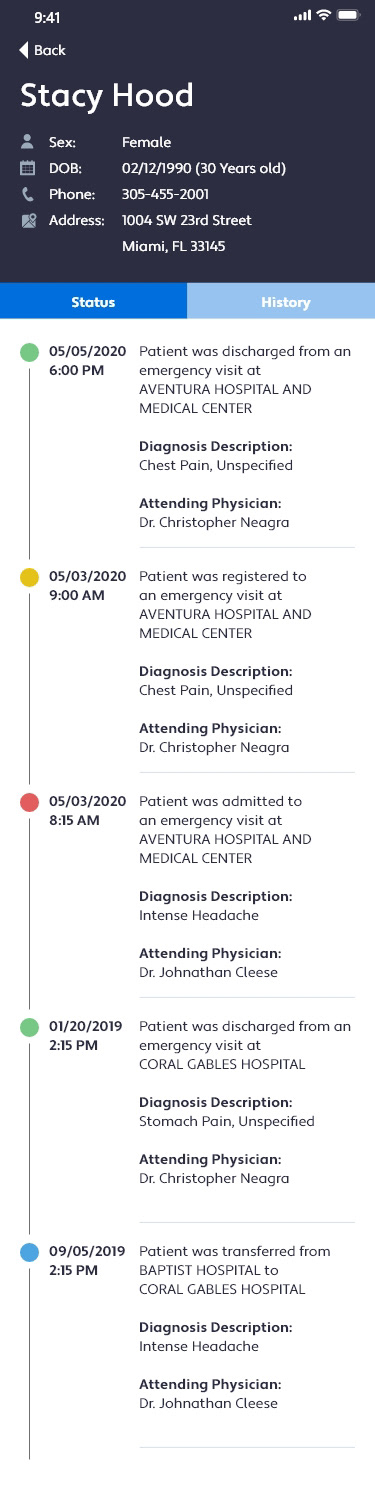Select blue marker for 09/05/2019 transfer

(30, 1252)
